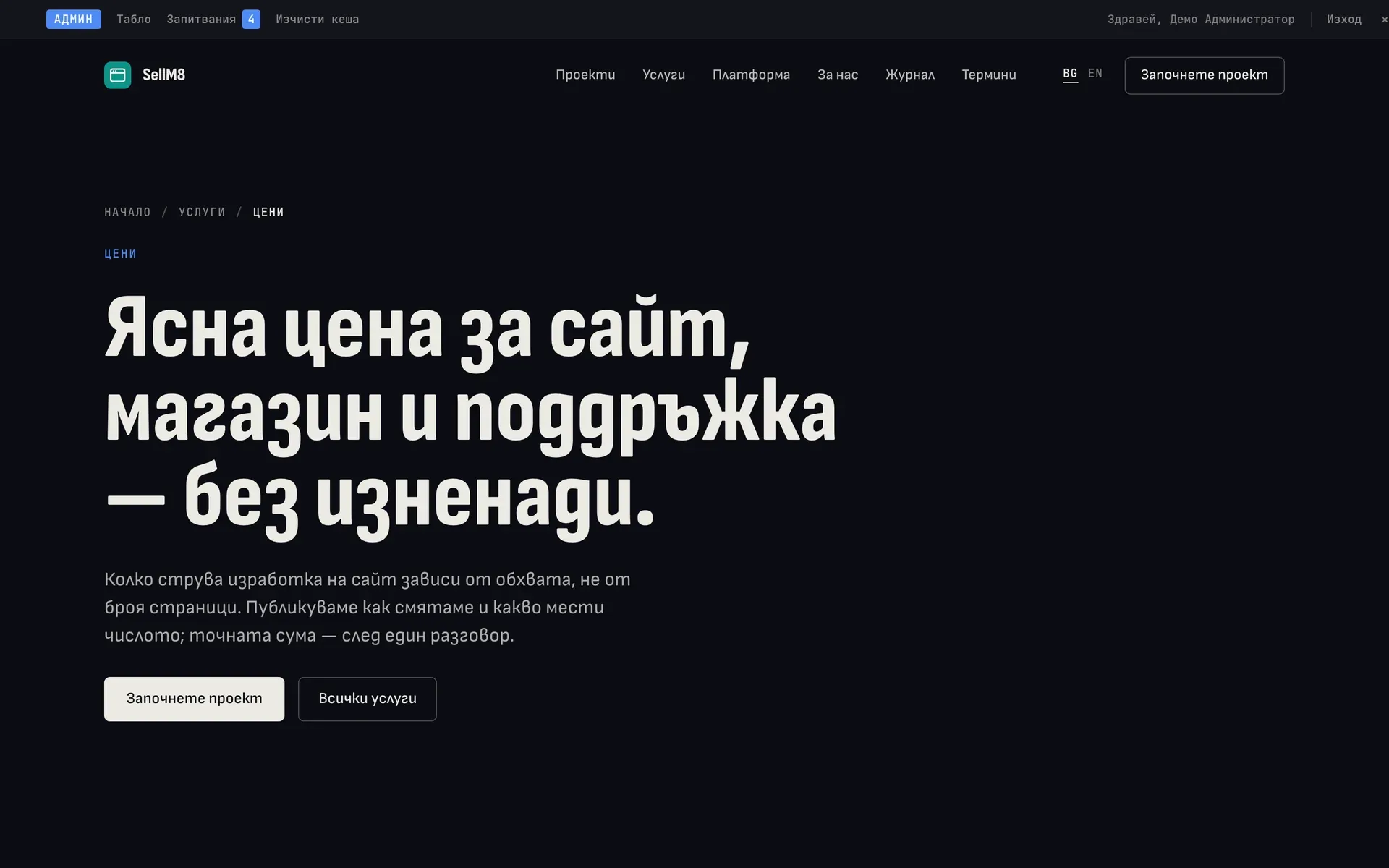
Task: Click the greeting Здравей, Демо Администратор
Action: (1201, 20)
